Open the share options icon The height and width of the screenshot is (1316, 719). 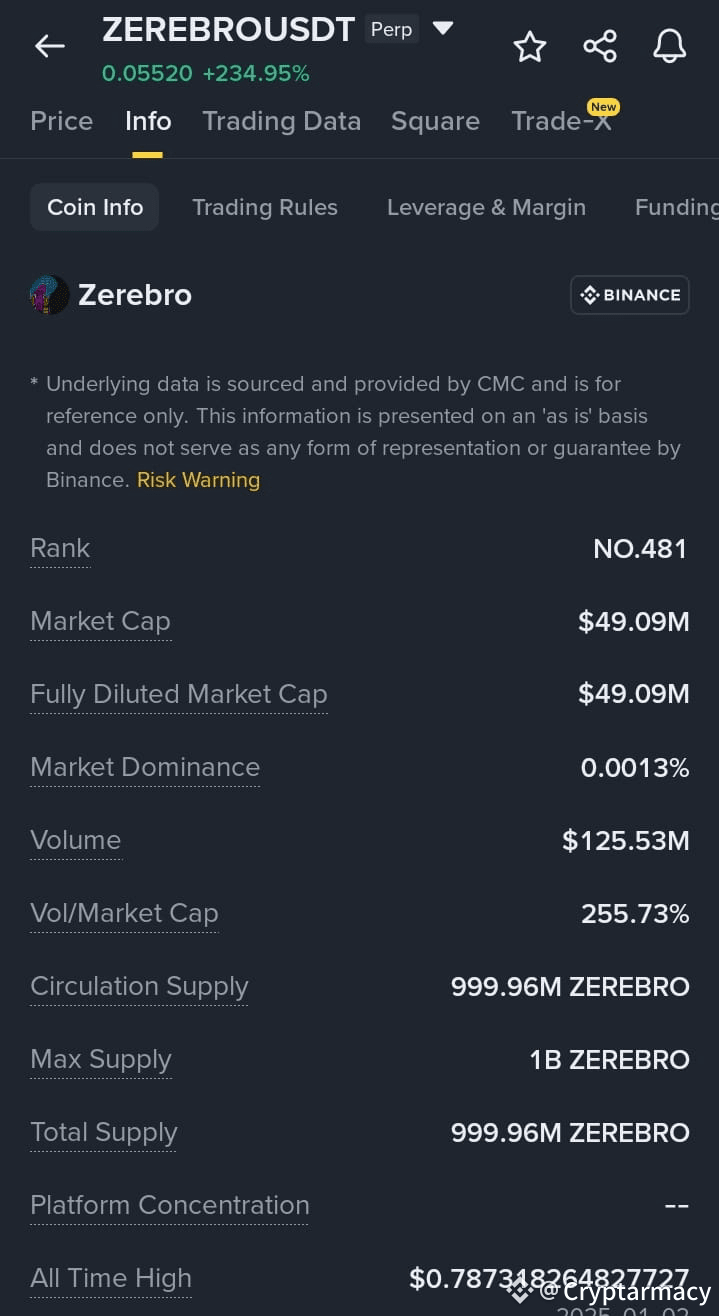[599, 46]
